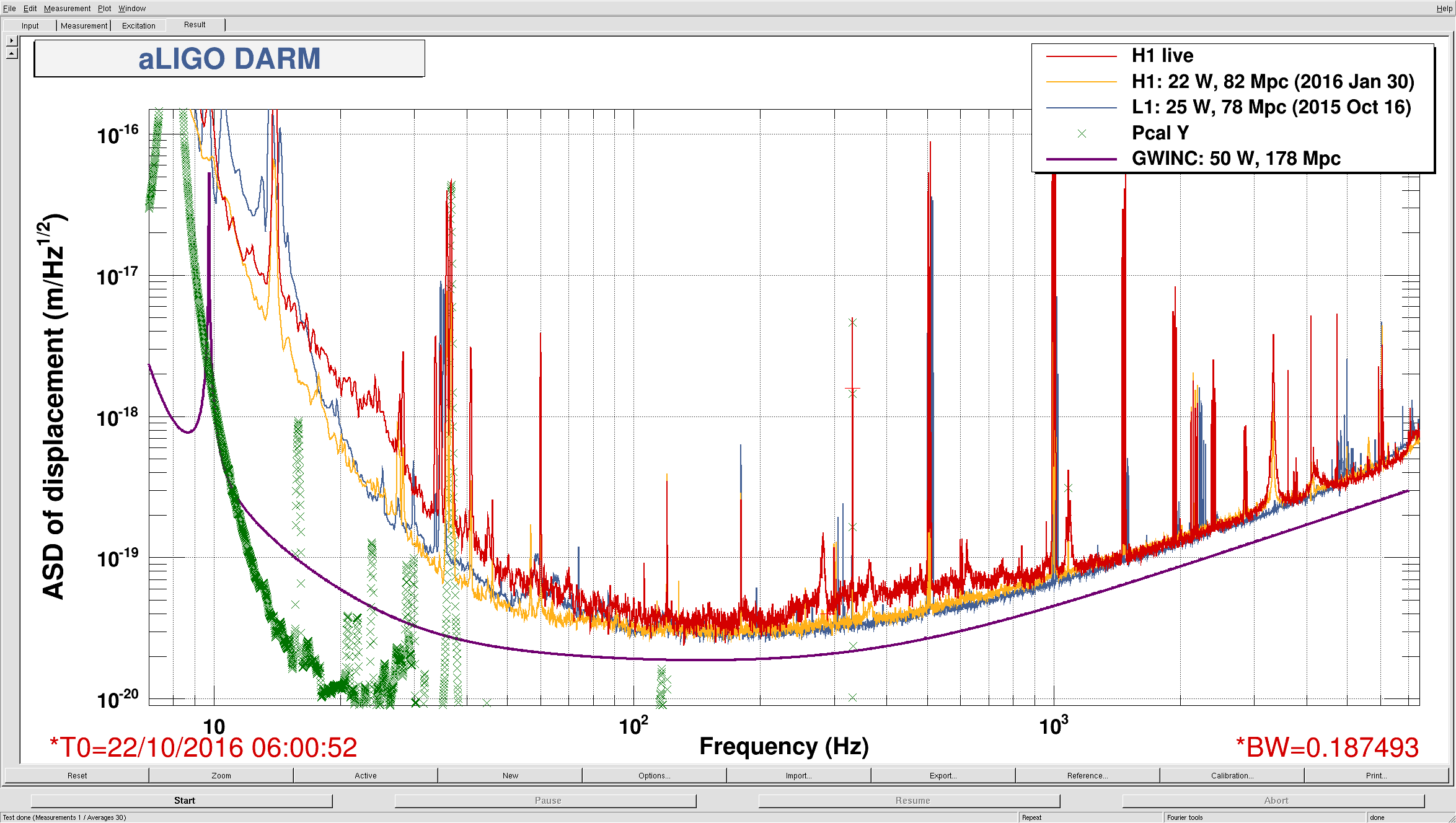The width and height of the screenshot is (1456, 823).
Task: Switch to the Result tab
Action: click(195, 25)
